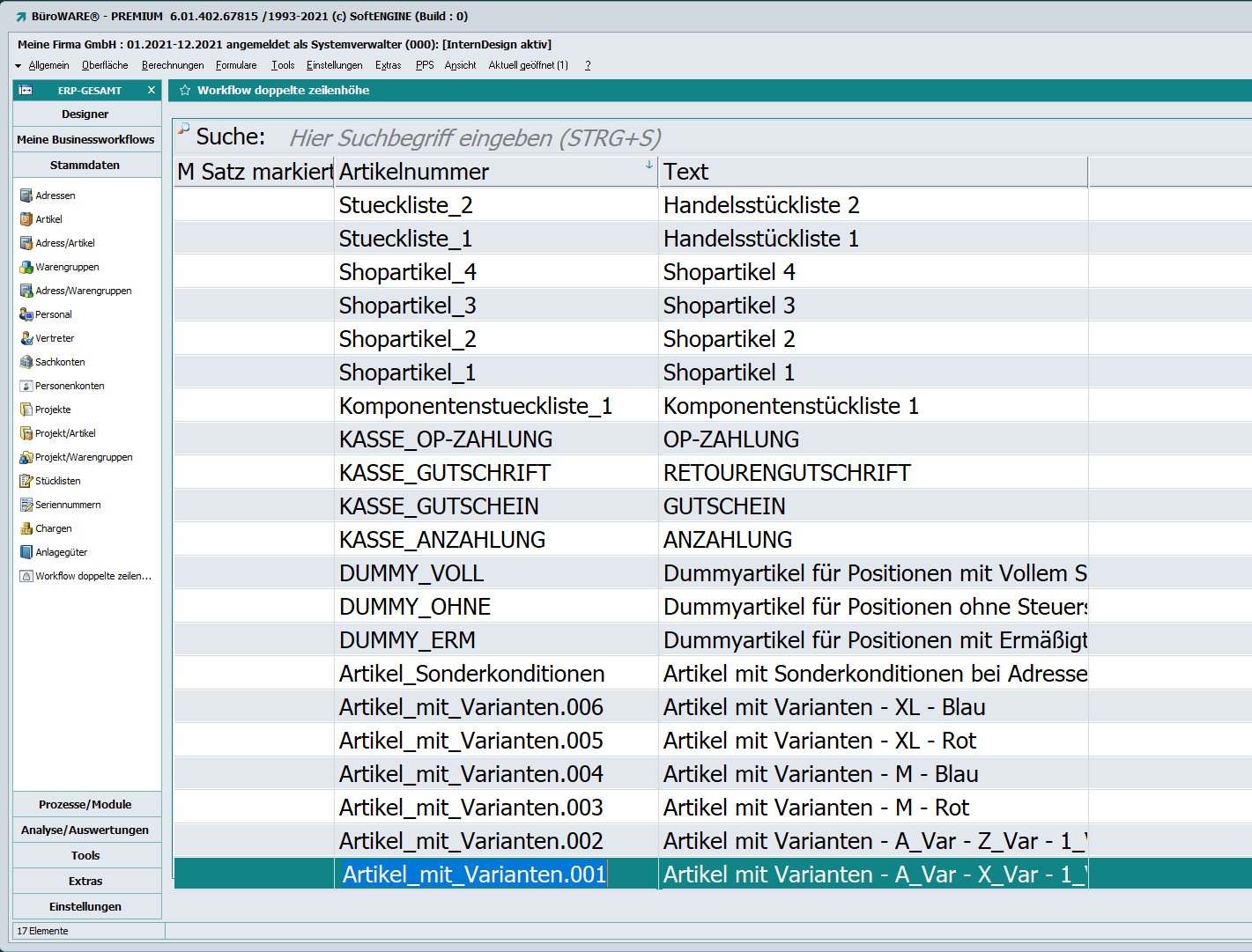
Task: Open Meine Businessworkflows section
Action: point(86,140)
